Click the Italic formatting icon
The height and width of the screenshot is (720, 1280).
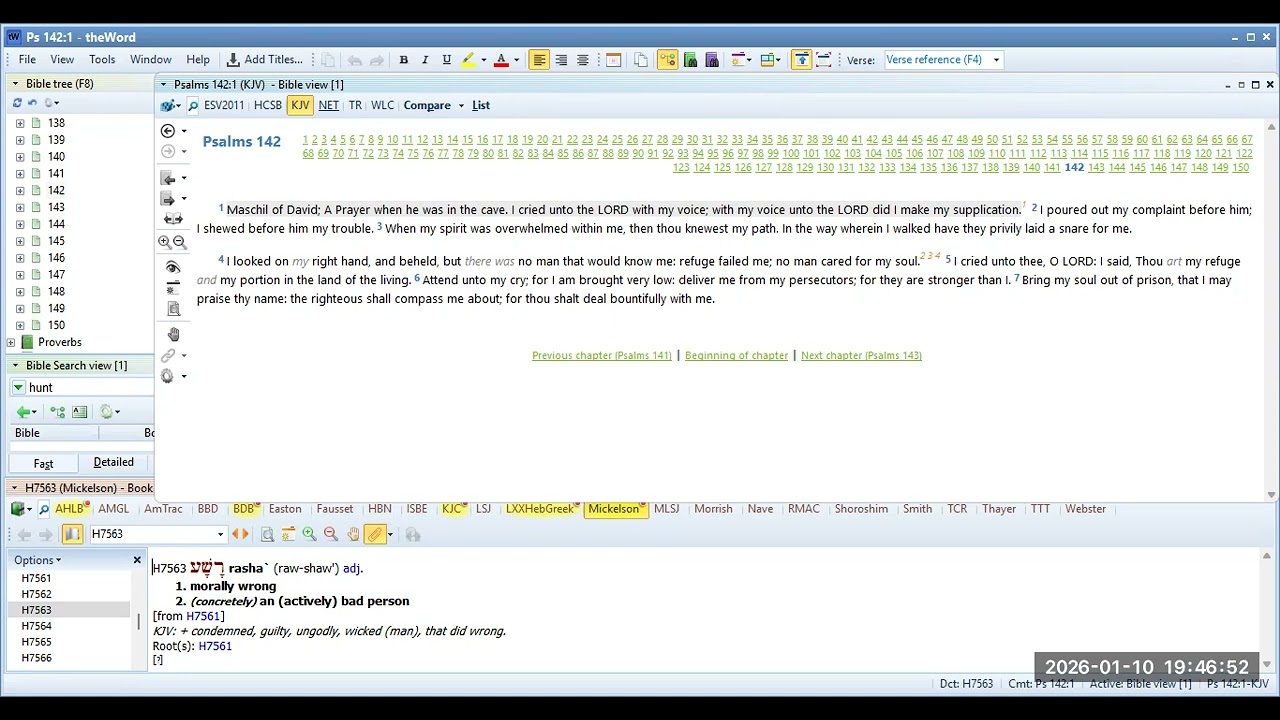coord(425,60)
